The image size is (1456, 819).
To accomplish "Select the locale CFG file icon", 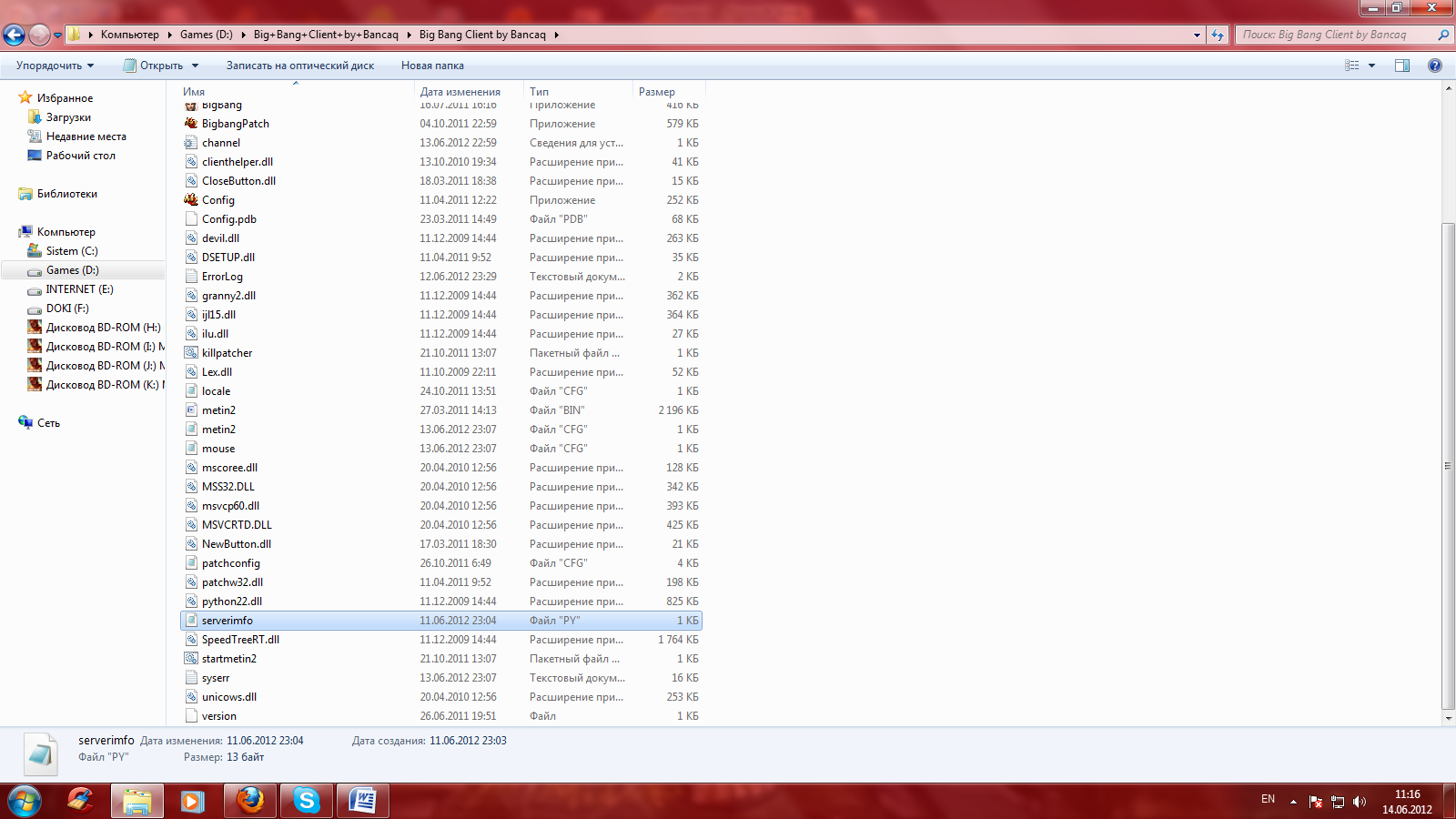I will click(x=191, y=391).
